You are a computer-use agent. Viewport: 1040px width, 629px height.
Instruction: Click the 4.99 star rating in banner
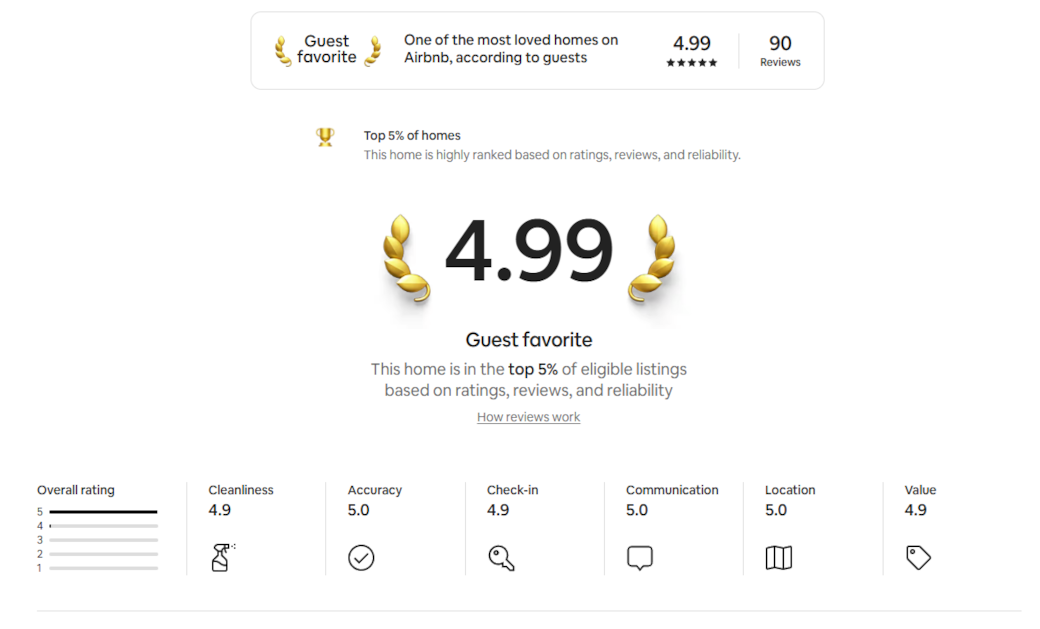pyautogui.click(x=692, y=50)
